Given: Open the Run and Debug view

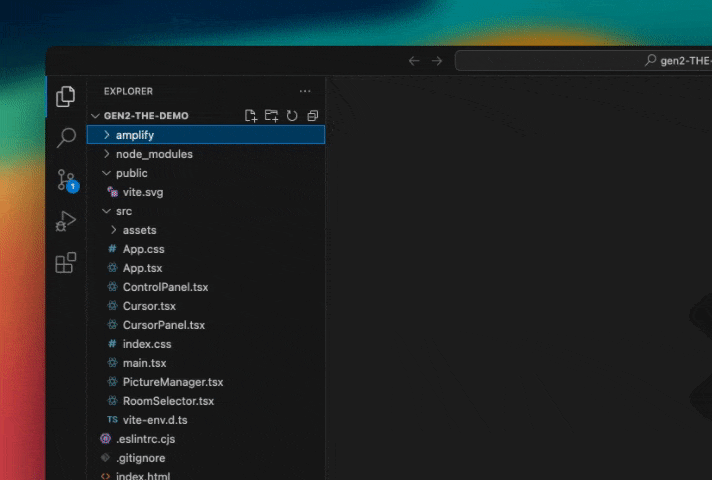Looking at the screenshot, I should pos(66,221).
